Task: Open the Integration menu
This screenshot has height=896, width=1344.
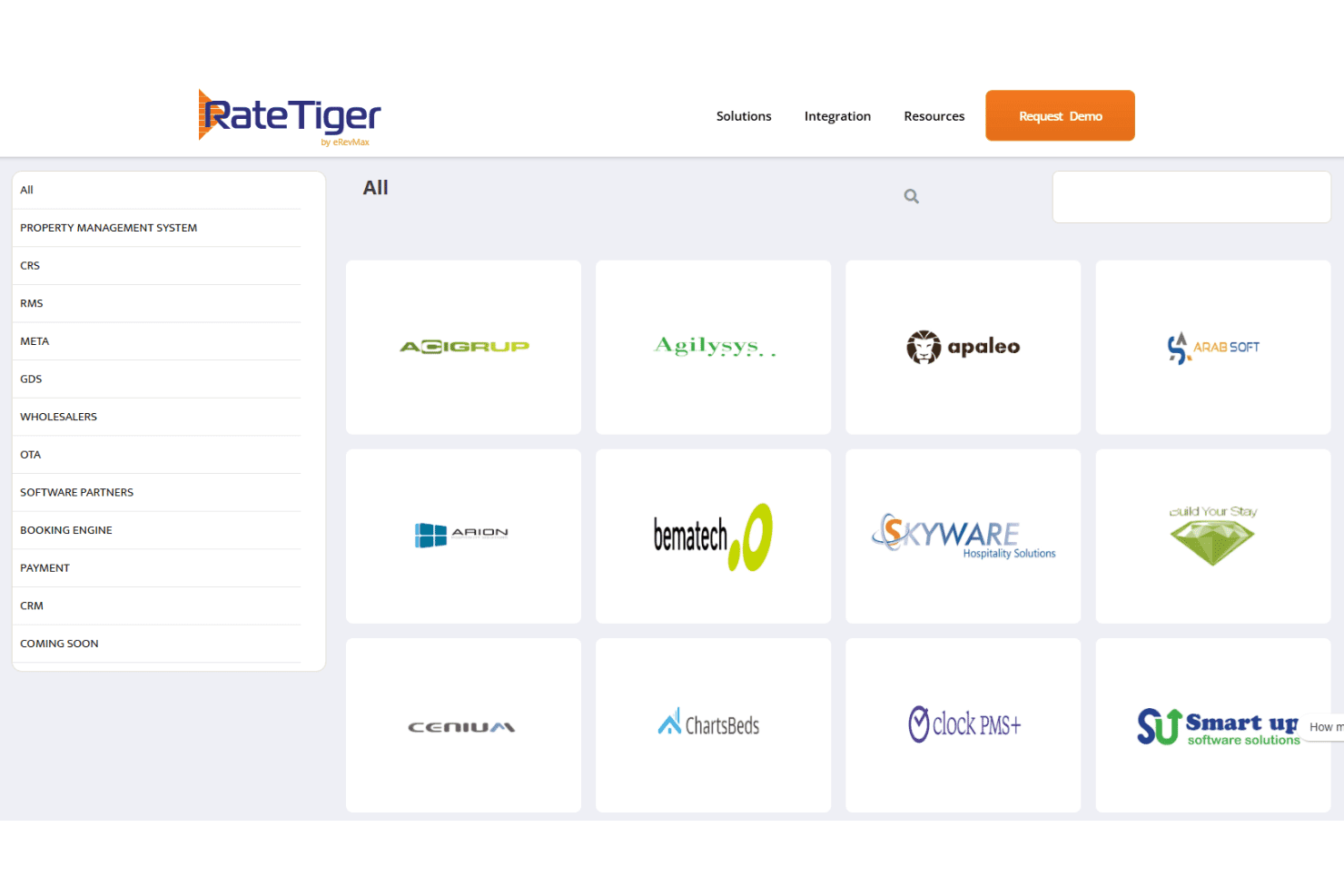Action: [x=837, y=116]
